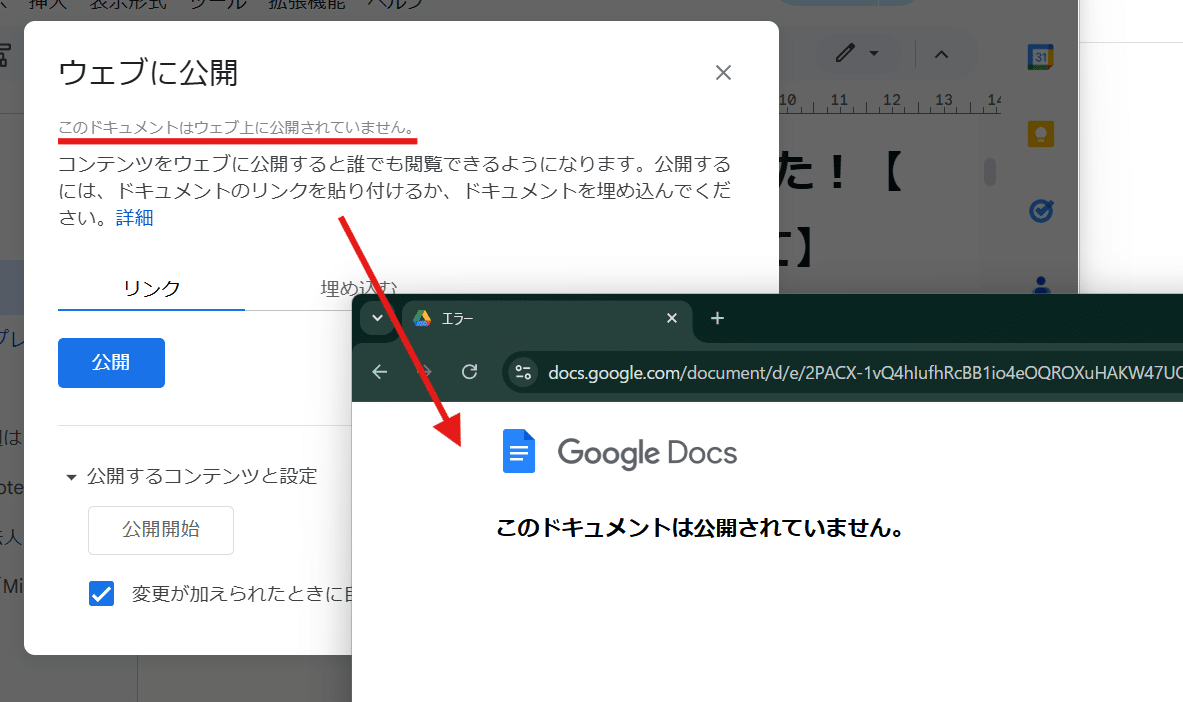The height and width of the screenshot is (702, 1183).
Task: Open Google Keep side panel icon
Action: click(x=1041, y=134)
